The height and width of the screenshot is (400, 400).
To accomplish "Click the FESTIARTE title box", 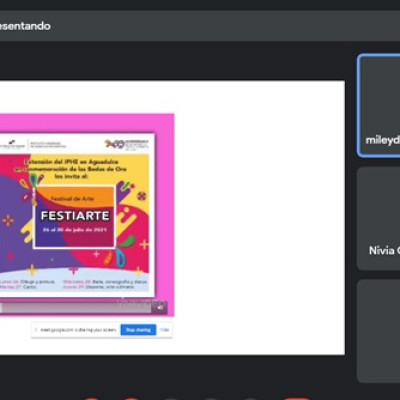I will [75, 217].
